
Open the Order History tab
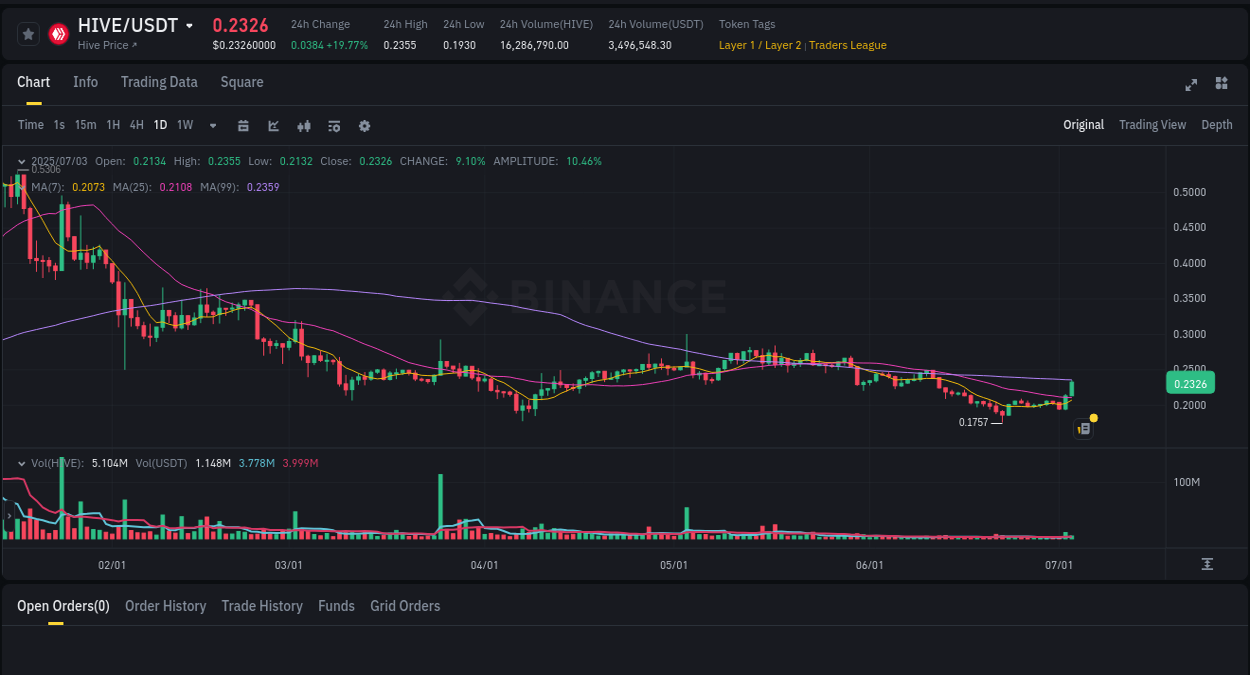[165, 606]
